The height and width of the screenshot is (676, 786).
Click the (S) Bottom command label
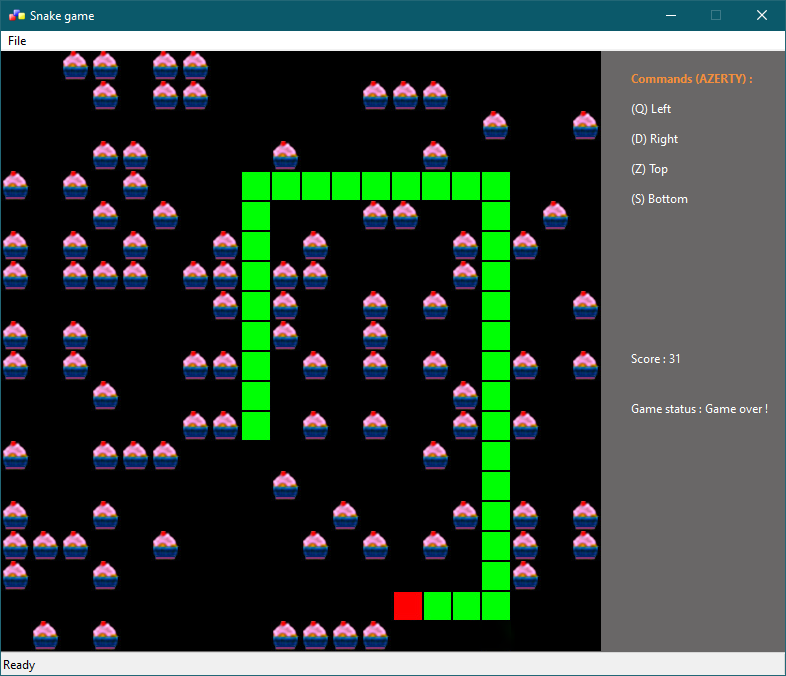click(659, 199)
